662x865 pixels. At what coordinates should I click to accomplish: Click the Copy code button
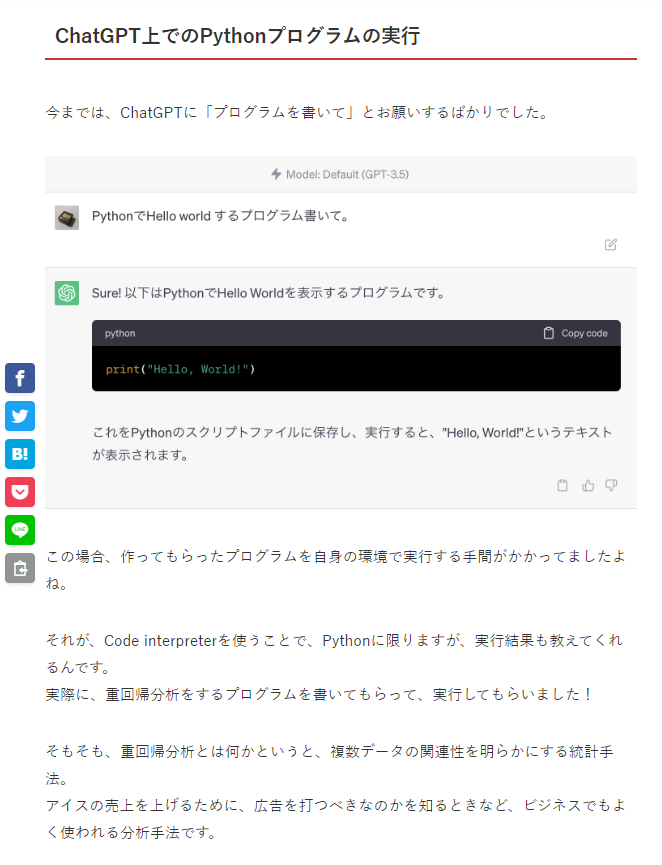(576, 333)
